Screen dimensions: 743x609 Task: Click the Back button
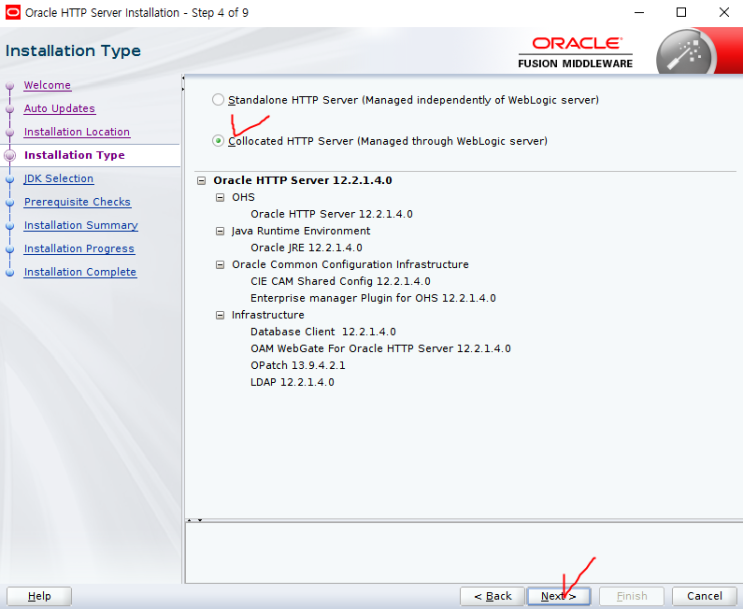pos(493,596)
